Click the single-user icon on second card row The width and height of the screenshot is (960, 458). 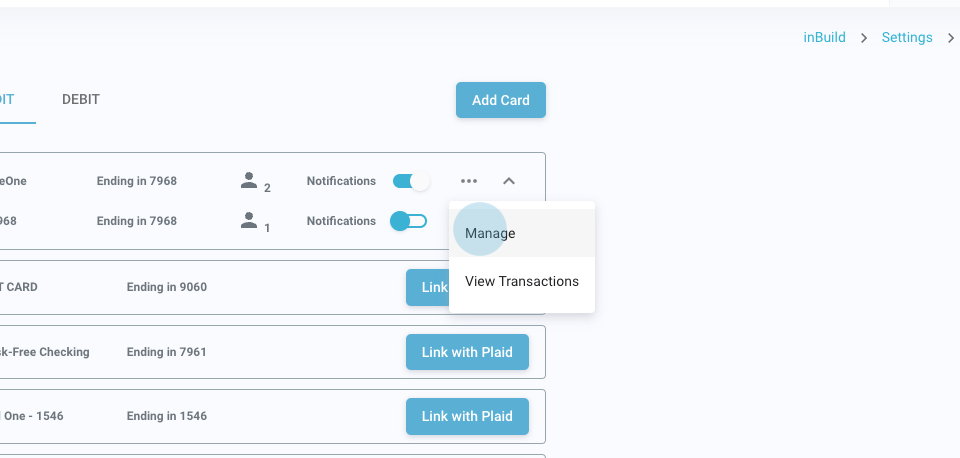click(x=249, y=221)
